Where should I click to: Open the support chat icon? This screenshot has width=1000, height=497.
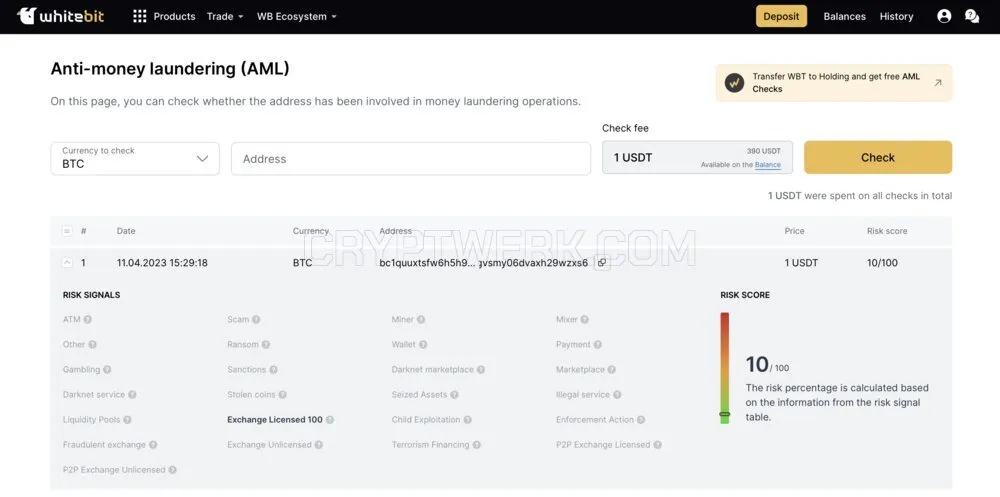tap(972, 17)
